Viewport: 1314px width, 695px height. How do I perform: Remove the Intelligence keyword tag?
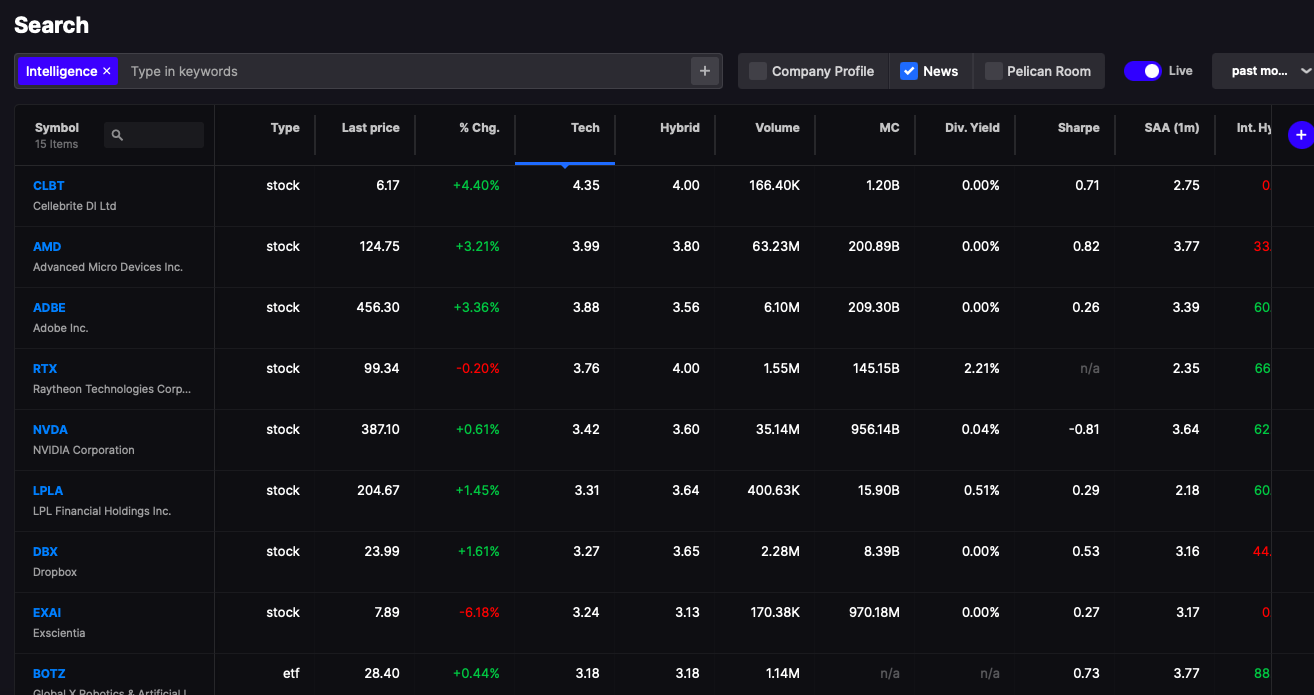click(x=107, y=71)
